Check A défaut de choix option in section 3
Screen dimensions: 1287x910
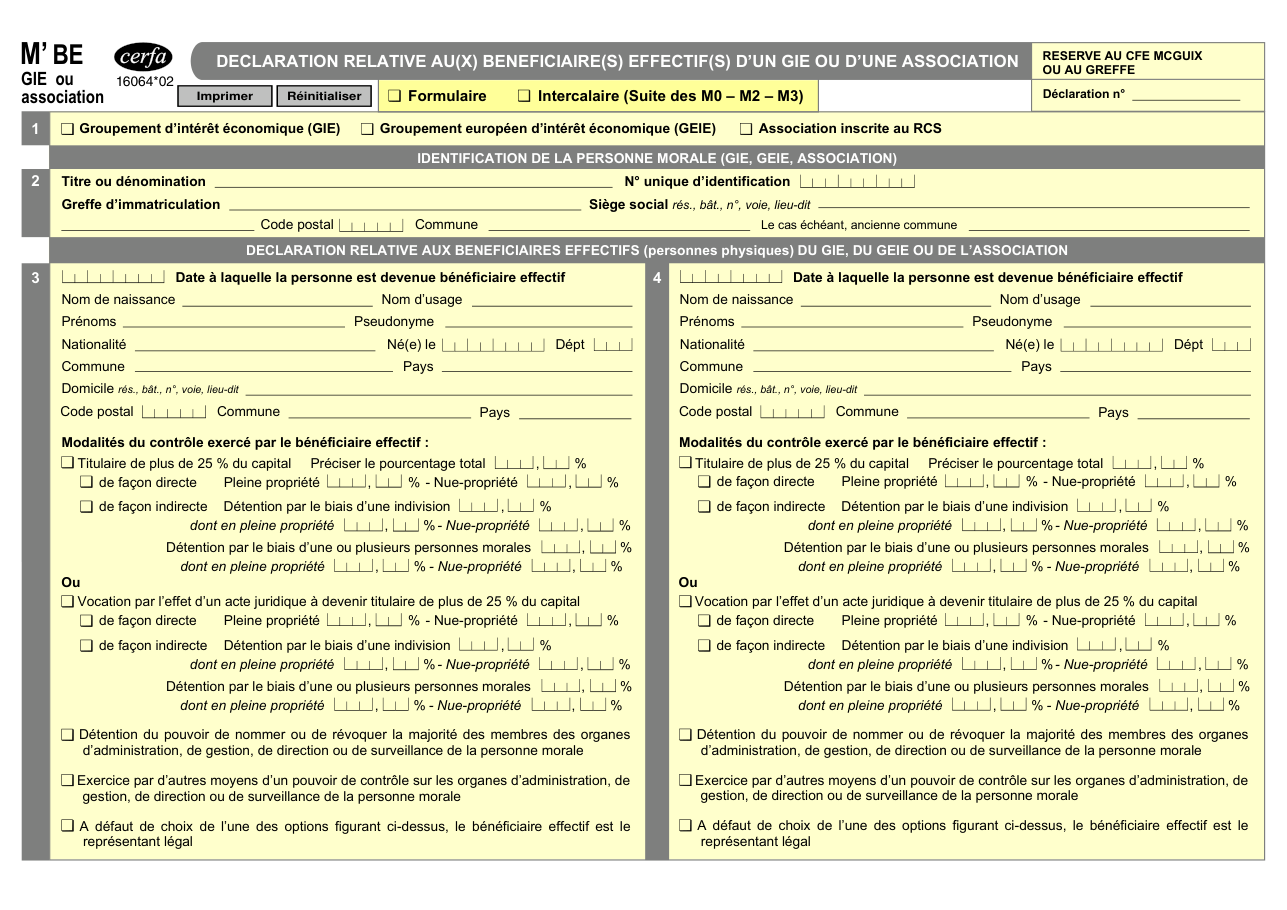pos(68,826)
